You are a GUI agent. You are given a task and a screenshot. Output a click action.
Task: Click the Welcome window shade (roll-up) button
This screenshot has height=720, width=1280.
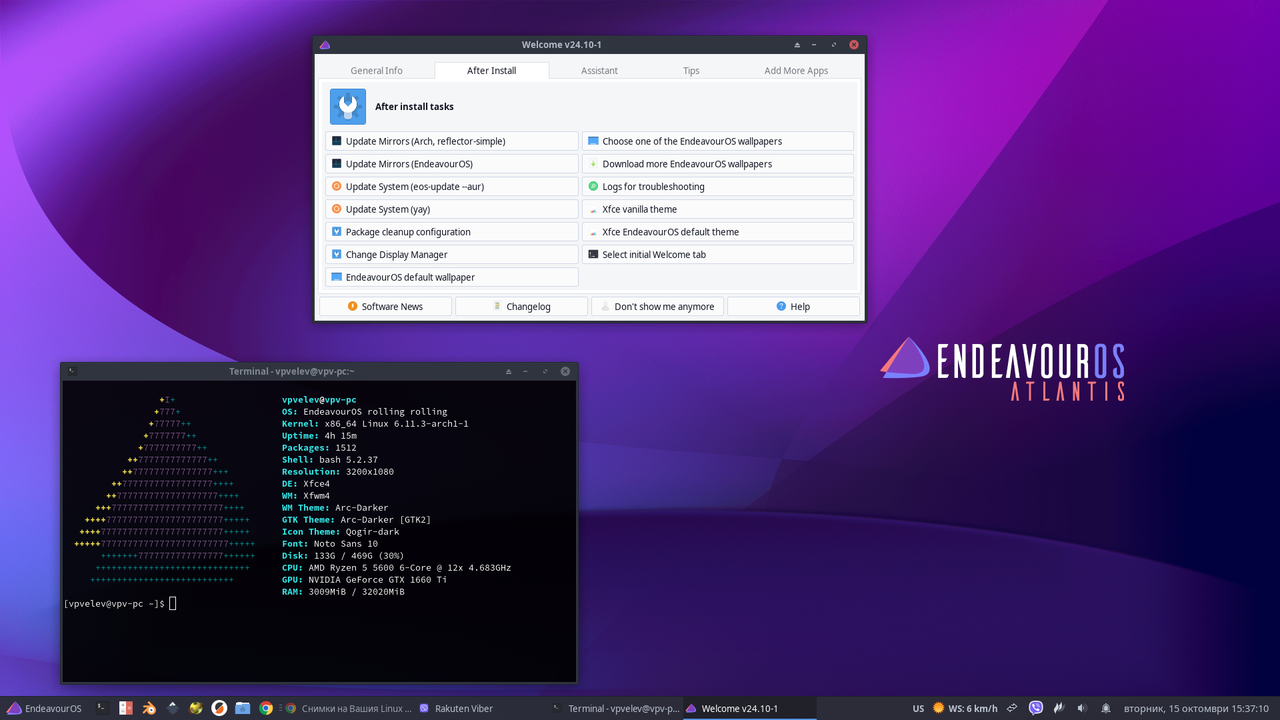(797, 45)
